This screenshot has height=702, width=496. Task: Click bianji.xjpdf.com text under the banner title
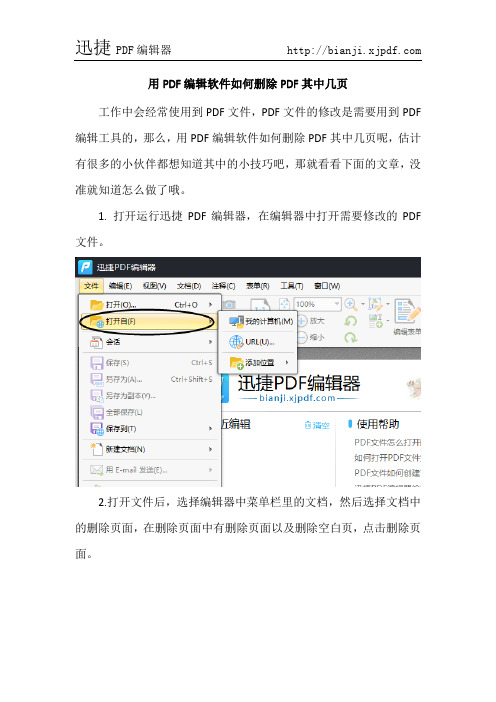[x=297, y=398]
